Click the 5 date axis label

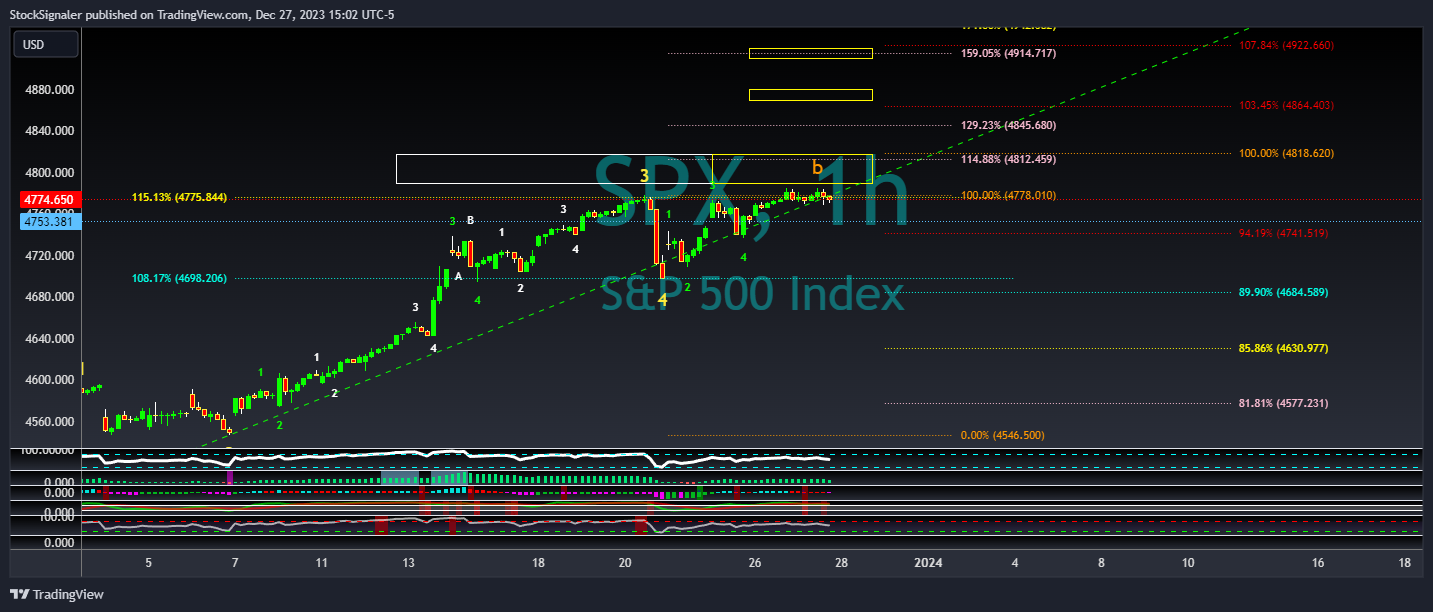[148, 563]
